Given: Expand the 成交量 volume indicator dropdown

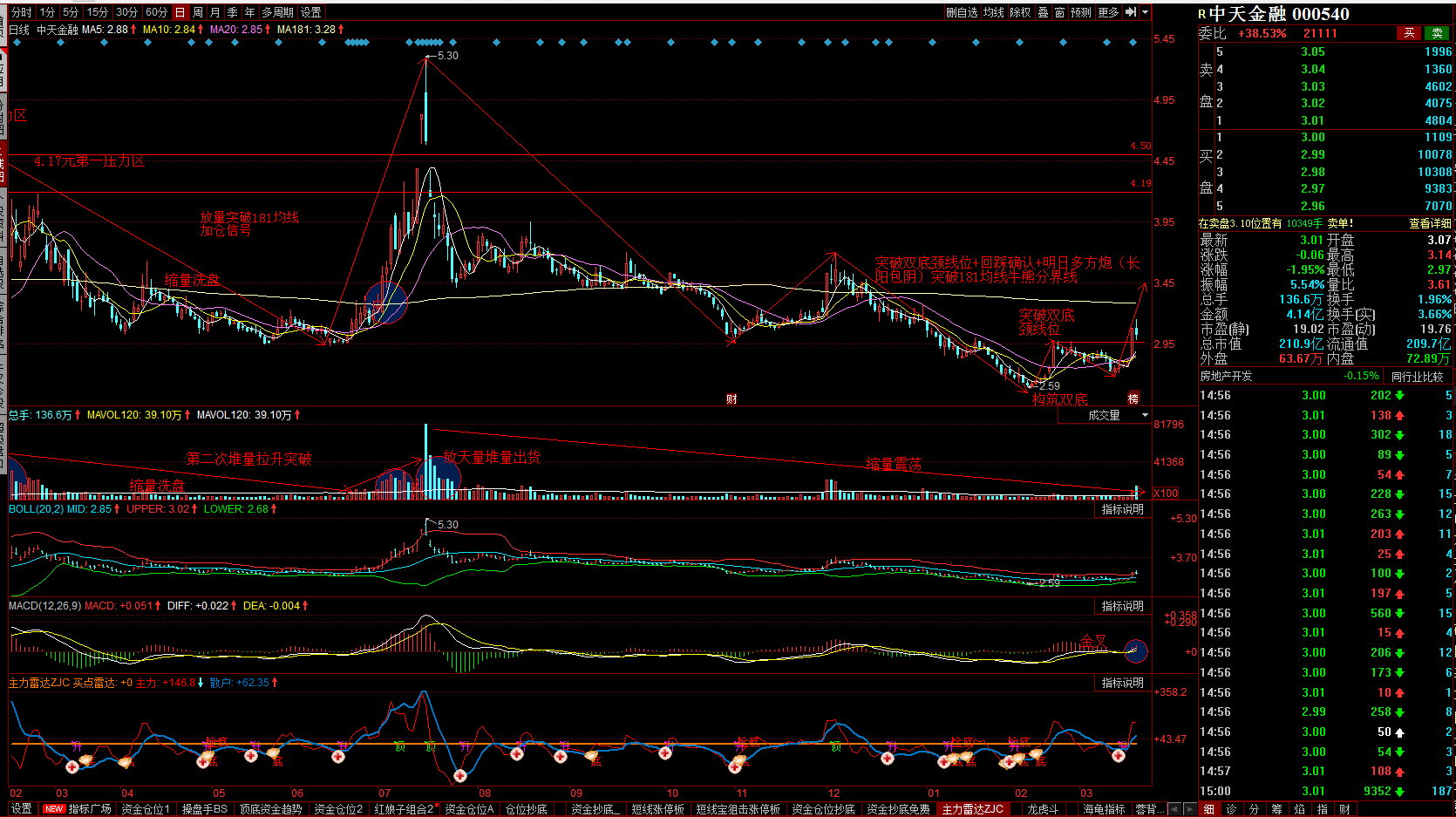Looking at the screenshot, I should (x=1145, y=415).
